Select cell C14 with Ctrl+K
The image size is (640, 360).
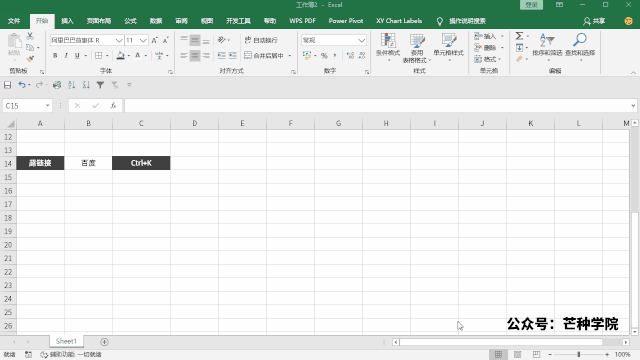pos(141,163)
